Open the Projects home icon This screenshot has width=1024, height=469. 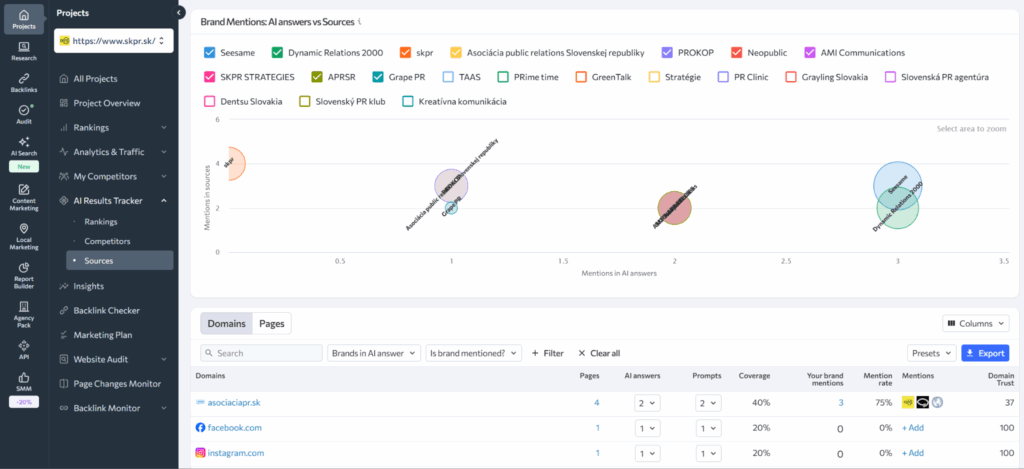tap(24, 15)
